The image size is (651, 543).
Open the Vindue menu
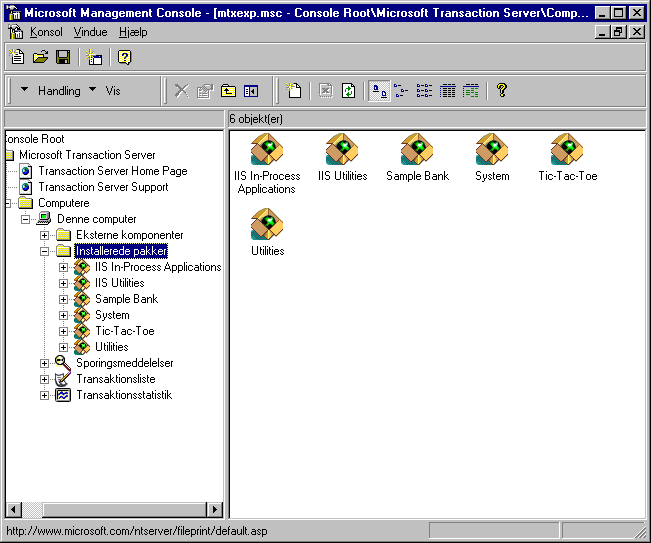pyautogui.click(x=91, y=32)
